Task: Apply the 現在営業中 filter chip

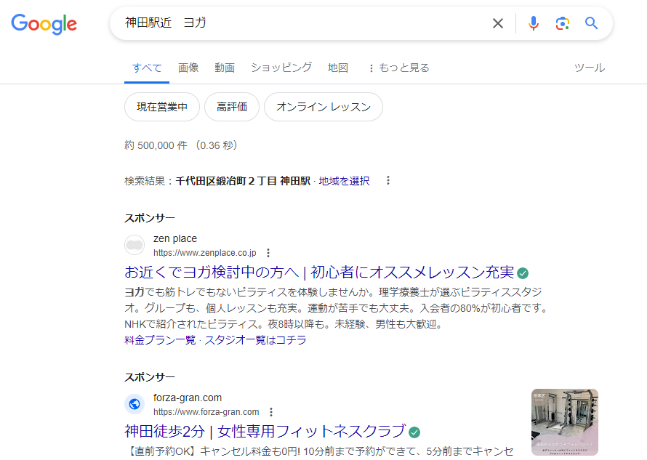Action: 162,107
